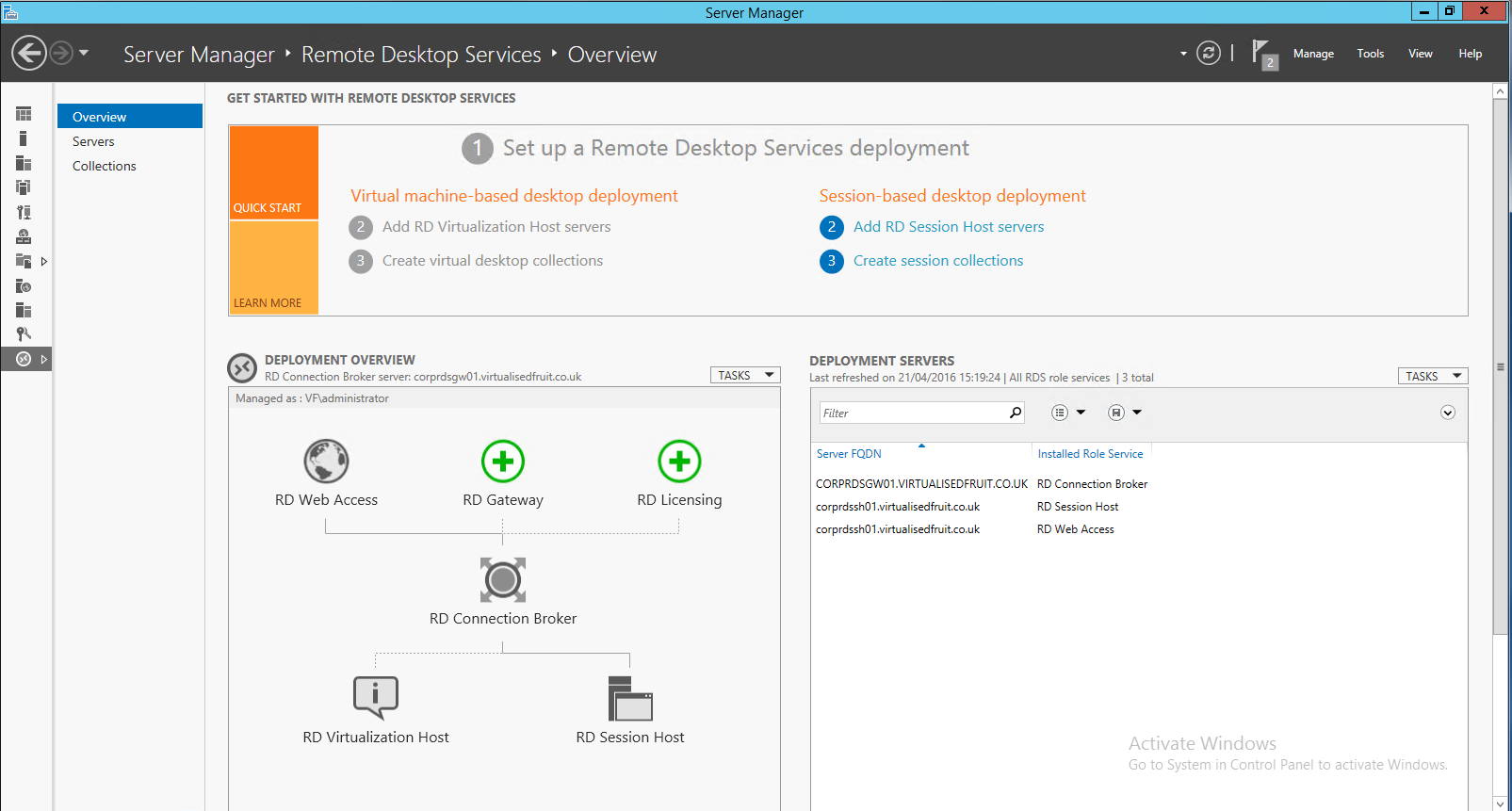Expand the Deployment Servers collapse chevron
1512x811 pixels.
(1448, 413)
